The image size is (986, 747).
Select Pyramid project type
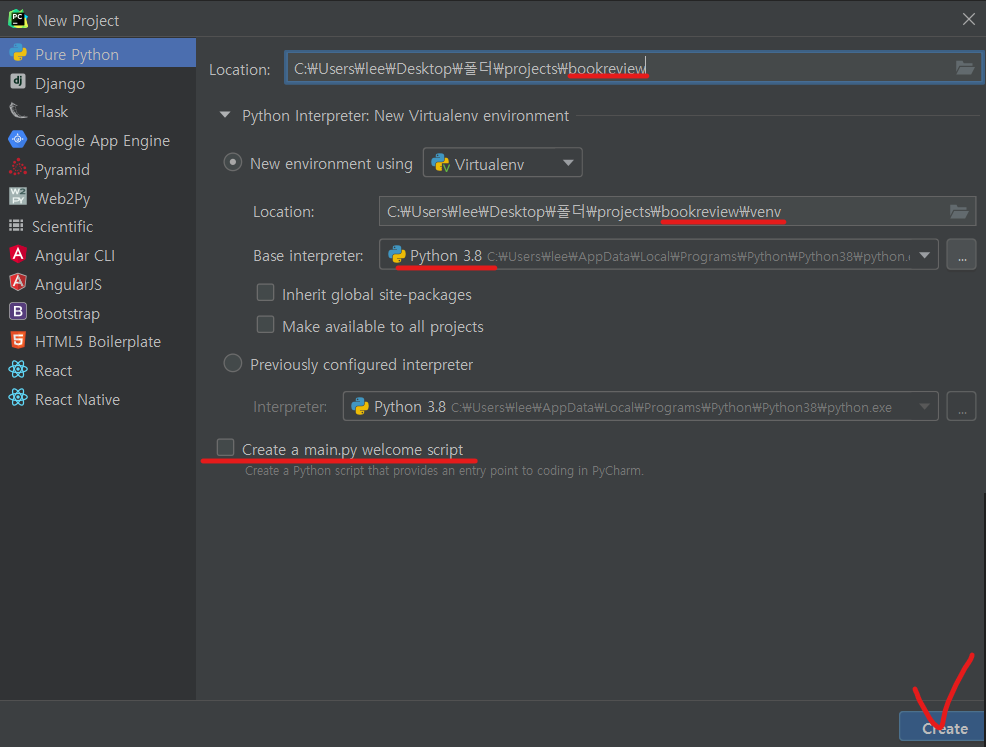(x=98, y=169)
